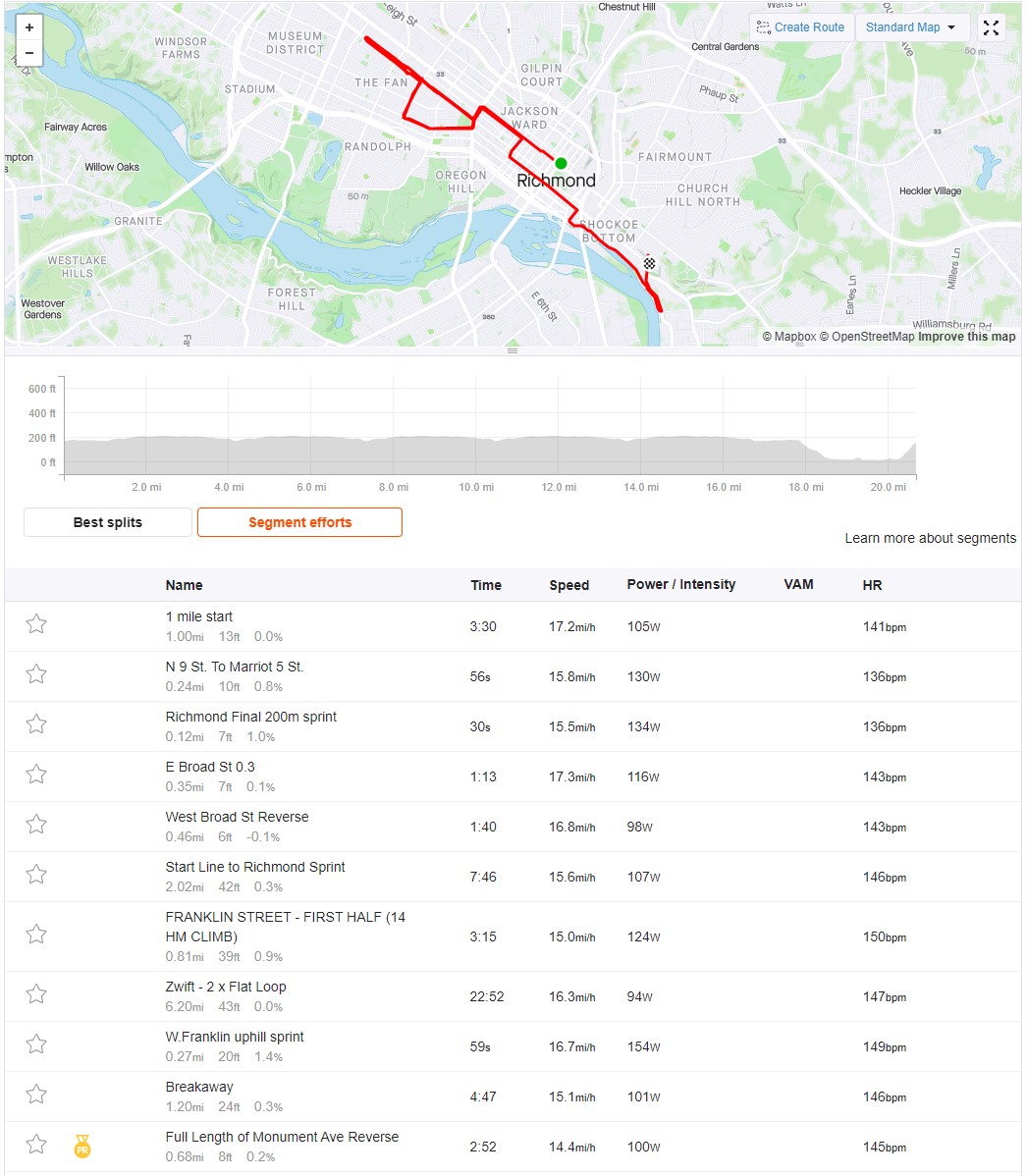Click the PR medal on Monument Ave Reverse
The image size is (1027, 1176).
(82, 1146)
